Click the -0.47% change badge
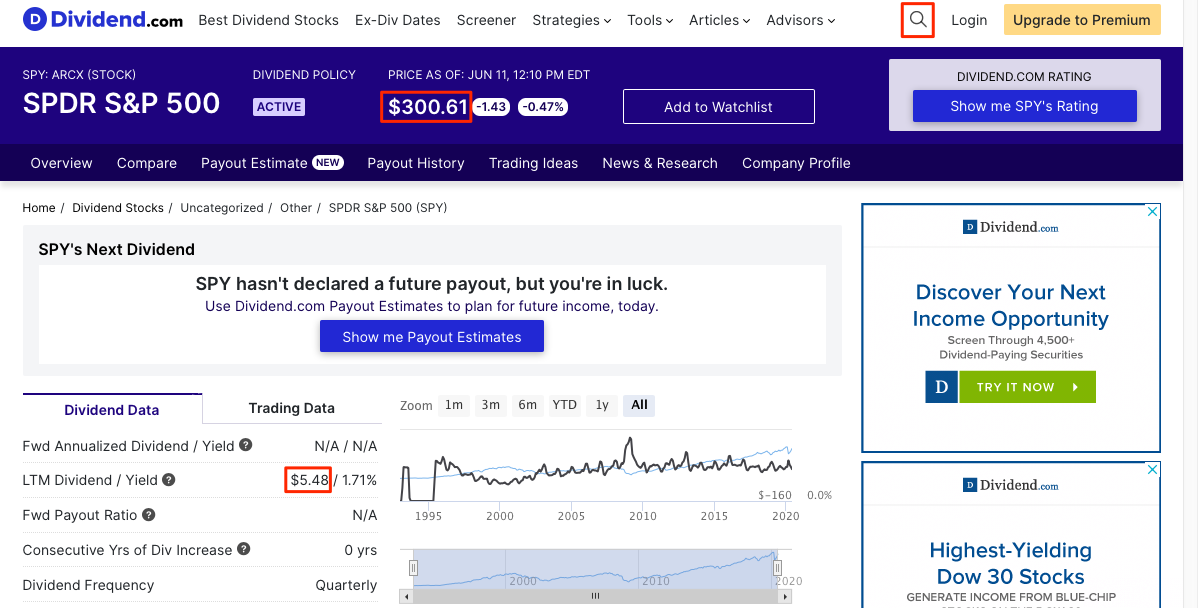The height and width of the screenshot is (608, 1198). [543, 107]
